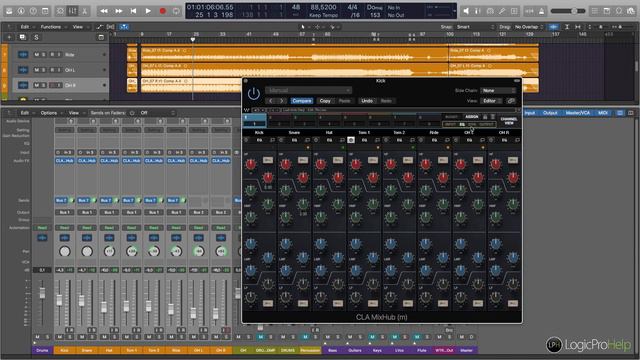The height and width of the screenshot is (360, 640).
Task: Go to the previous plugin preset
Action: (271, 101)
